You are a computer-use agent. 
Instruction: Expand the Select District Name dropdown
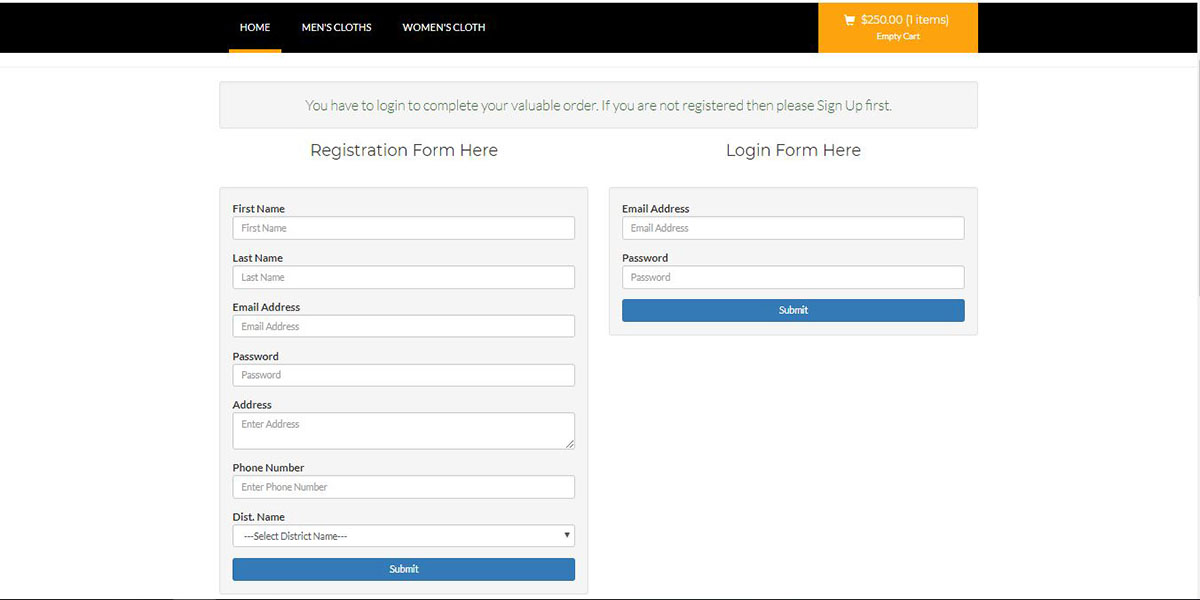(x=403, y=536)
